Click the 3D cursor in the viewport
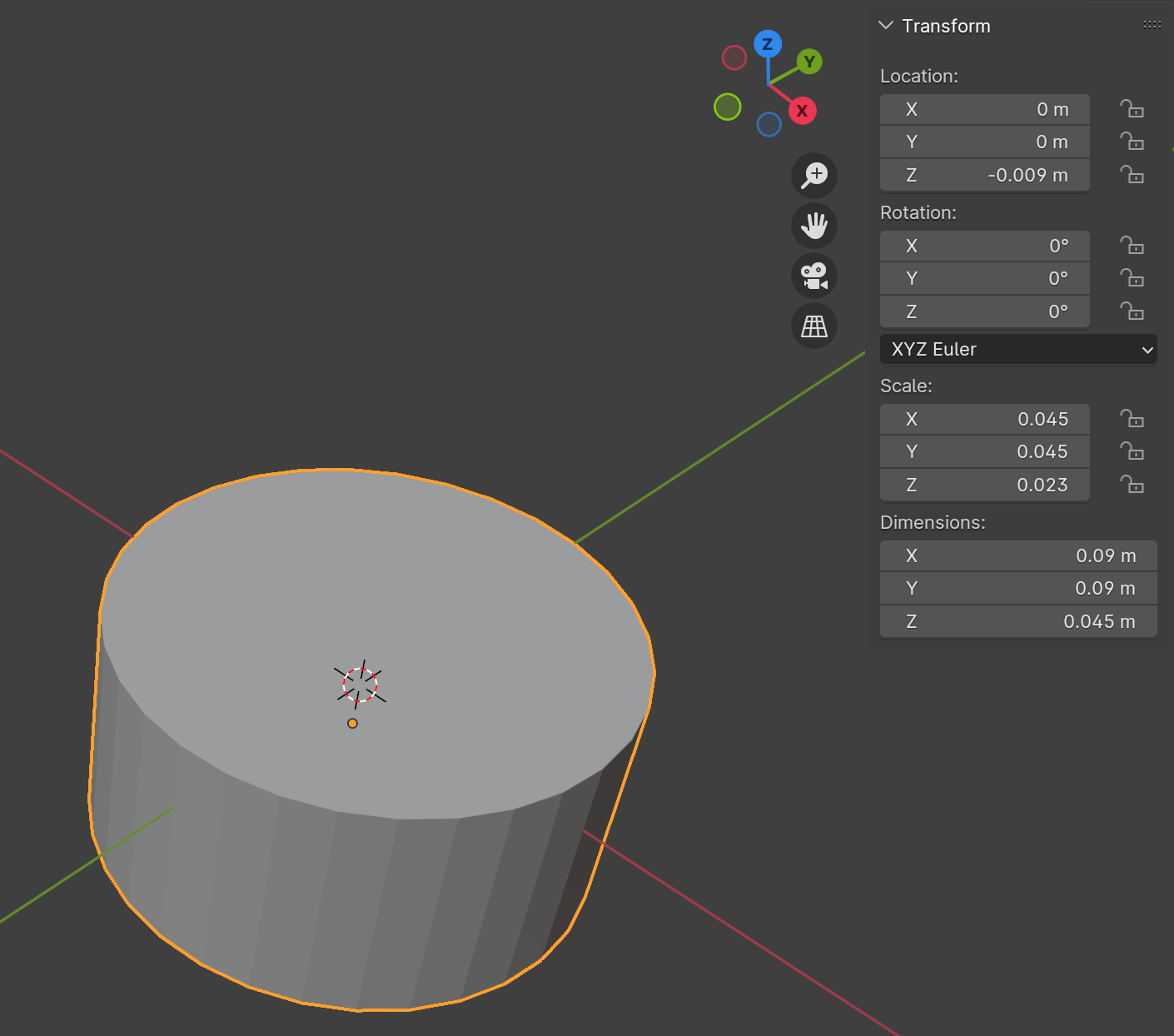 (x=361, y=685)
